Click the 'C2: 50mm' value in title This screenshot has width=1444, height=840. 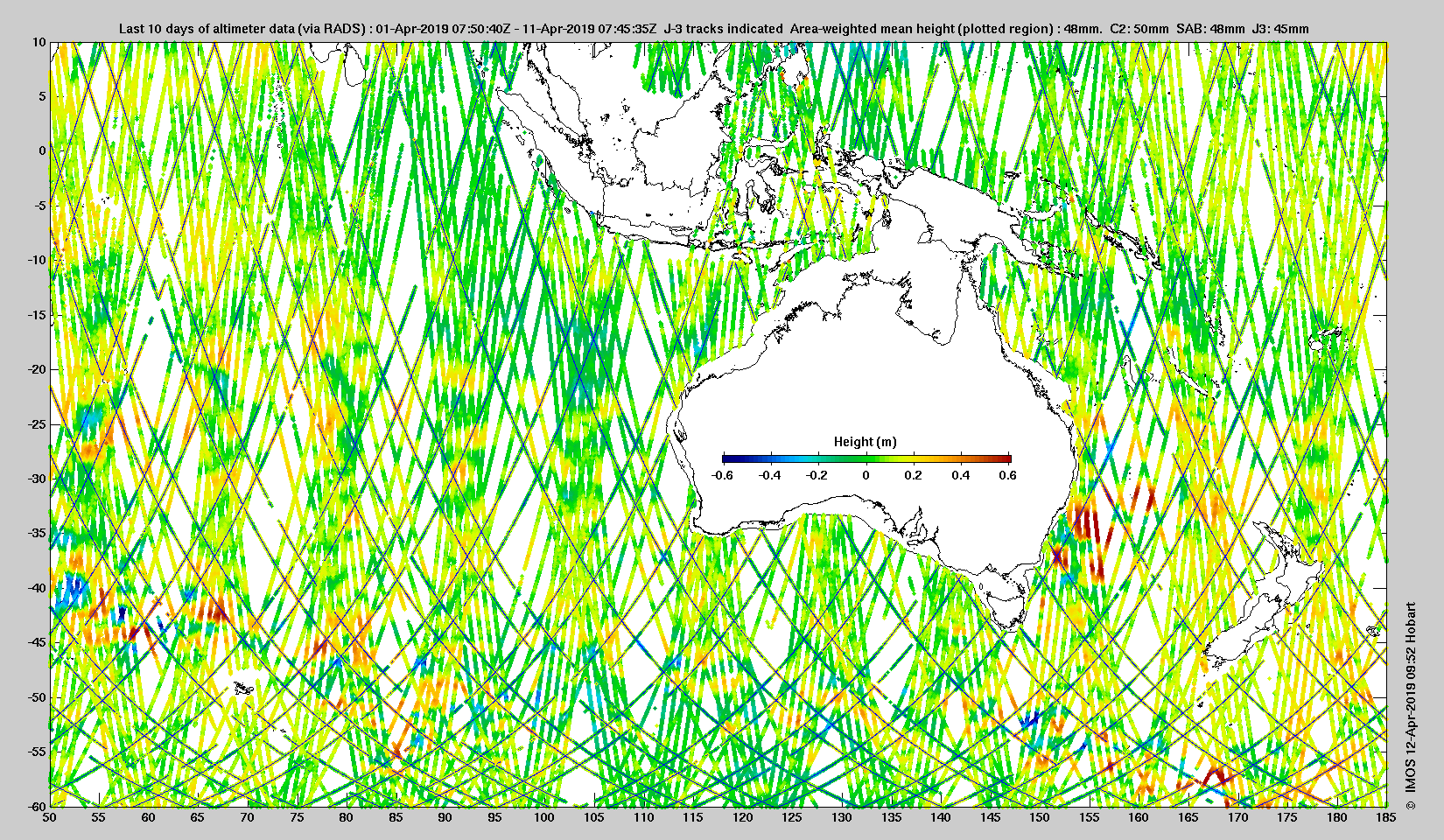[1139, 29]
